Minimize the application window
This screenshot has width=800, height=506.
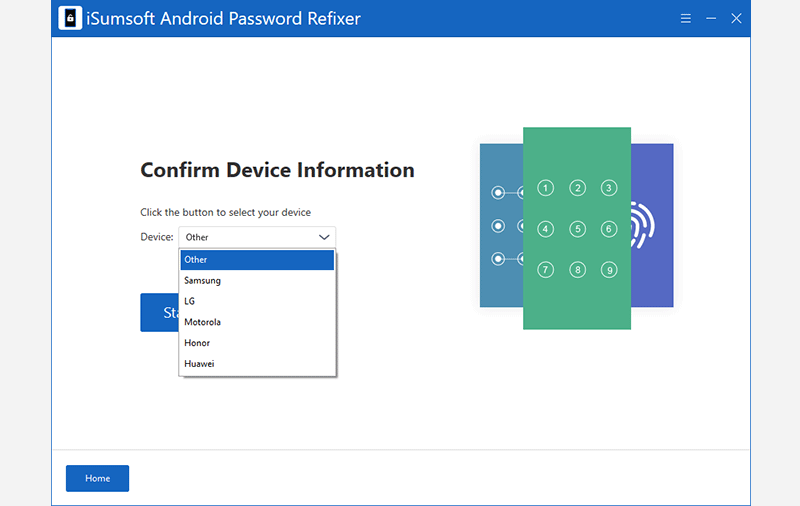711,19
